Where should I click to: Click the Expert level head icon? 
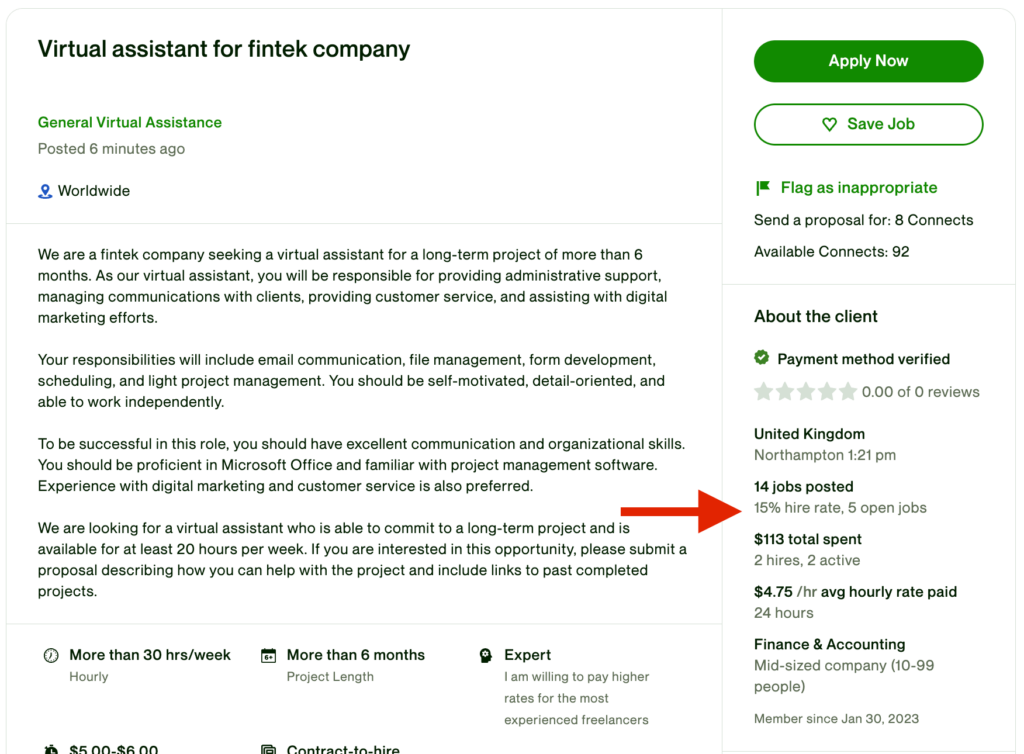tap(485, 656)
